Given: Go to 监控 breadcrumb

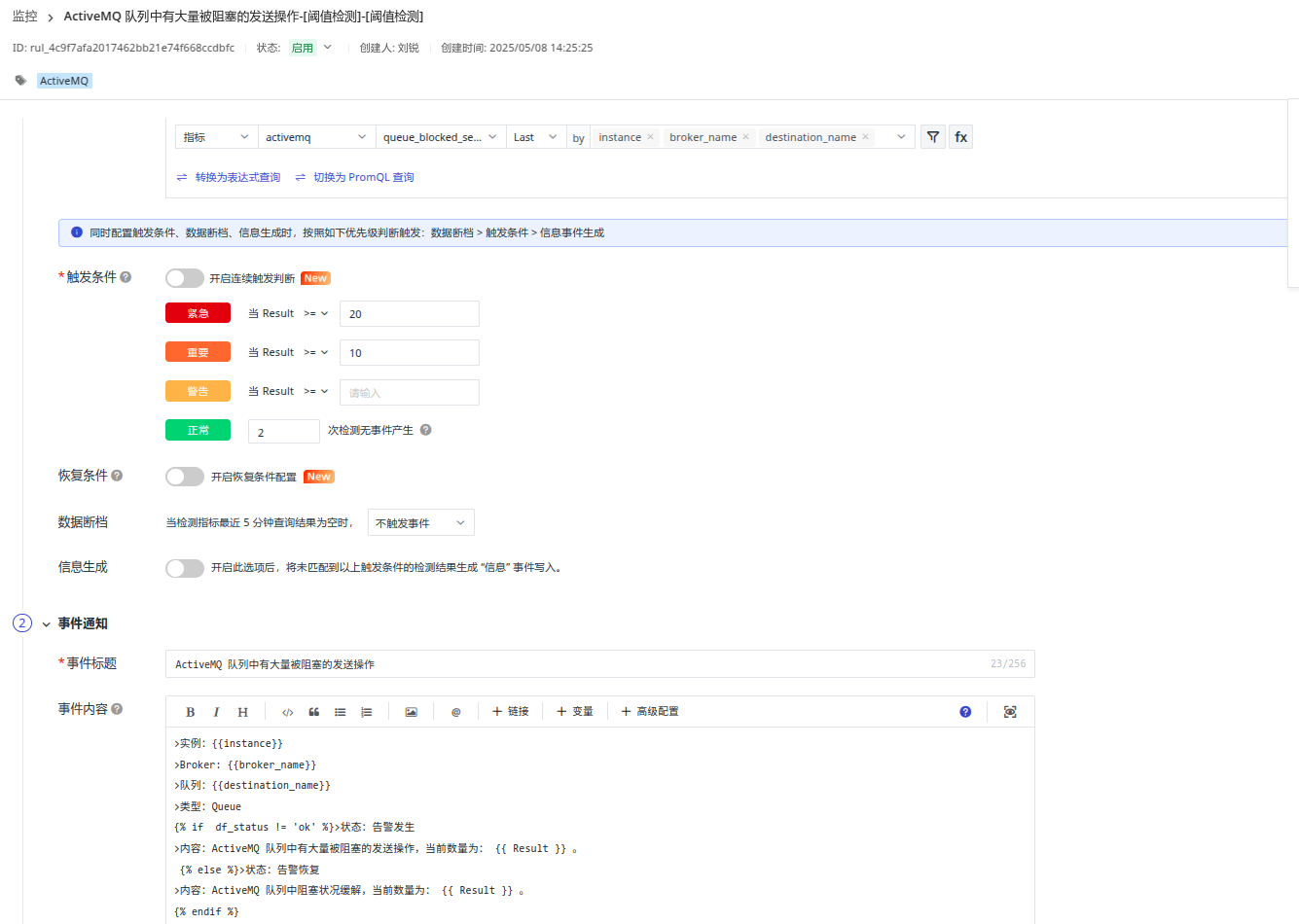Looking at the screenshot, I should point(24,17).
